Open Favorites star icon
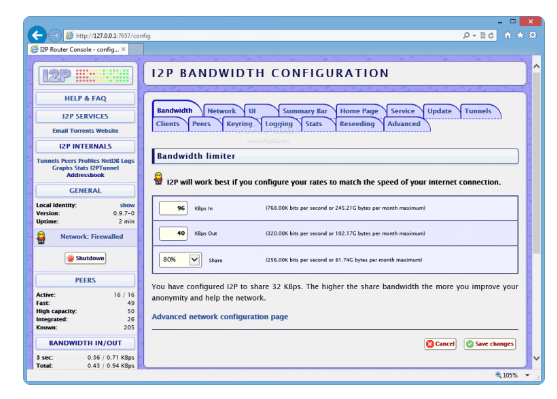The height and width of the screenshot is (399, 557). pos(520,35)
